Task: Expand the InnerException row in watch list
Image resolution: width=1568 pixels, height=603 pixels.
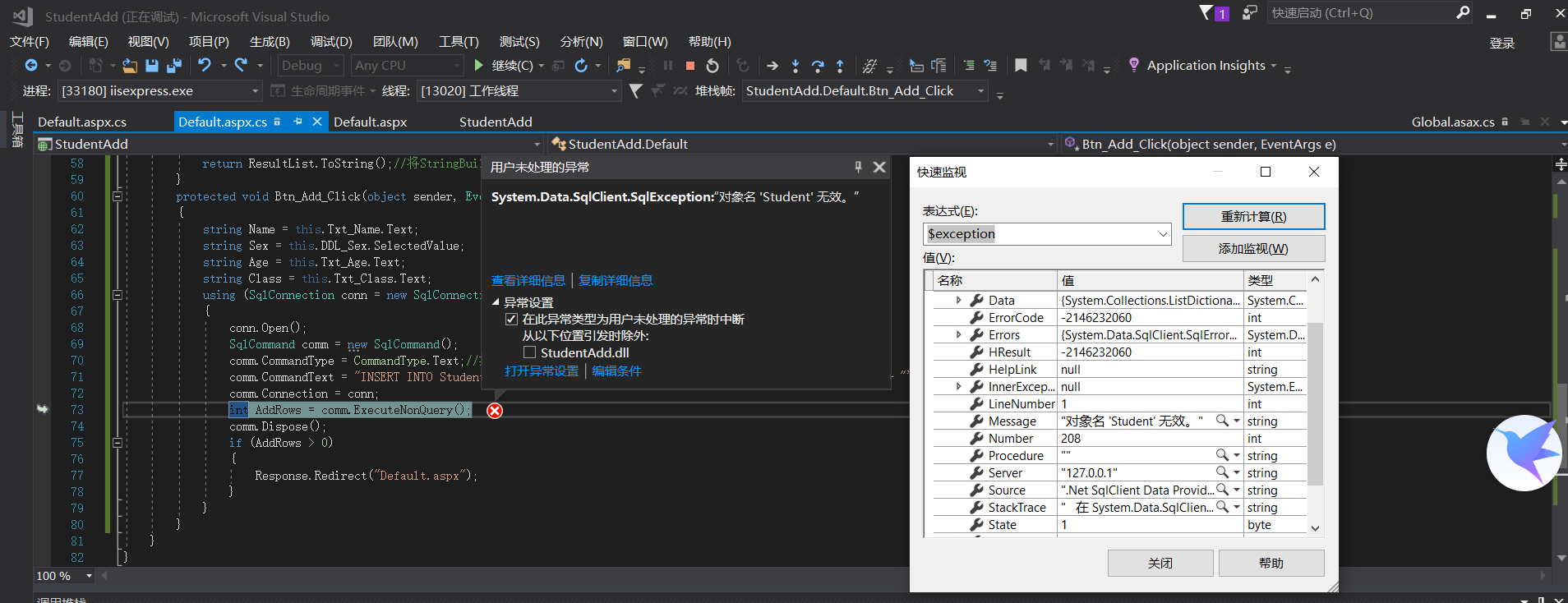Action: click(x=958, y=387)
